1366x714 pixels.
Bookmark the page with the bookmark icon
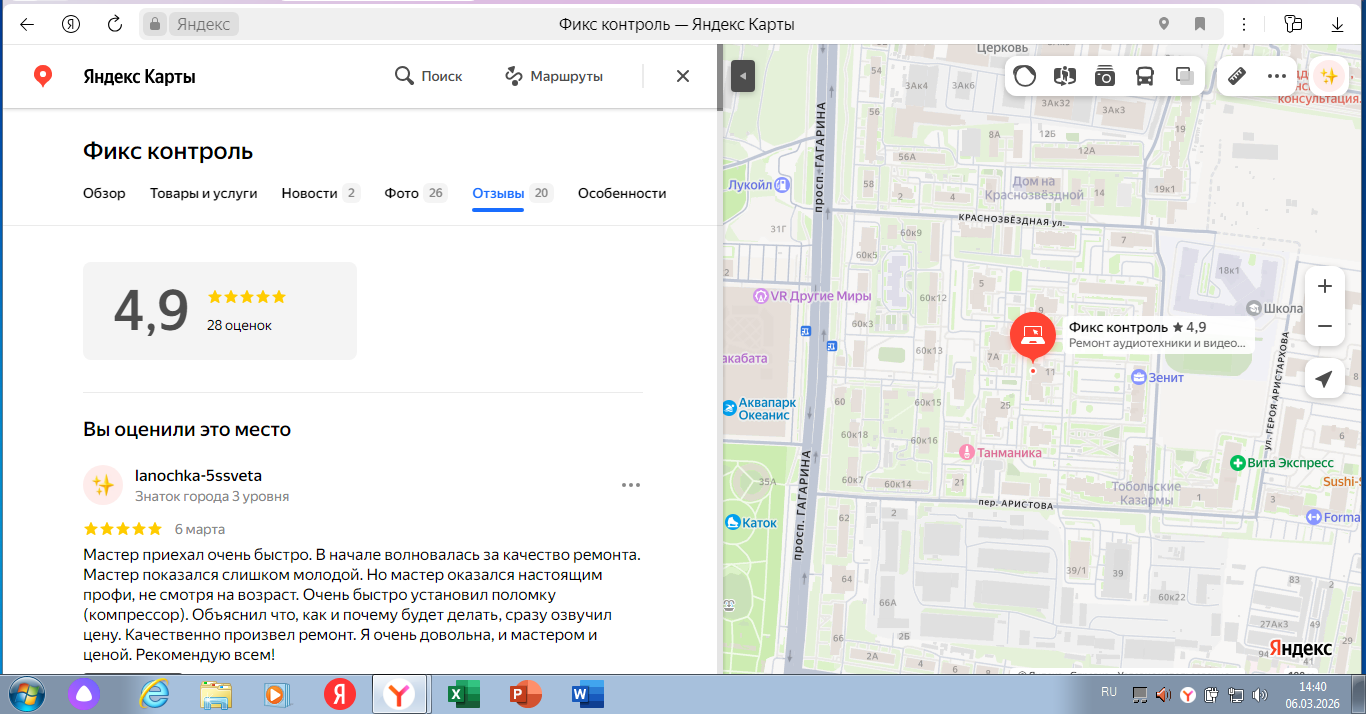click(x=1200, y=24)
